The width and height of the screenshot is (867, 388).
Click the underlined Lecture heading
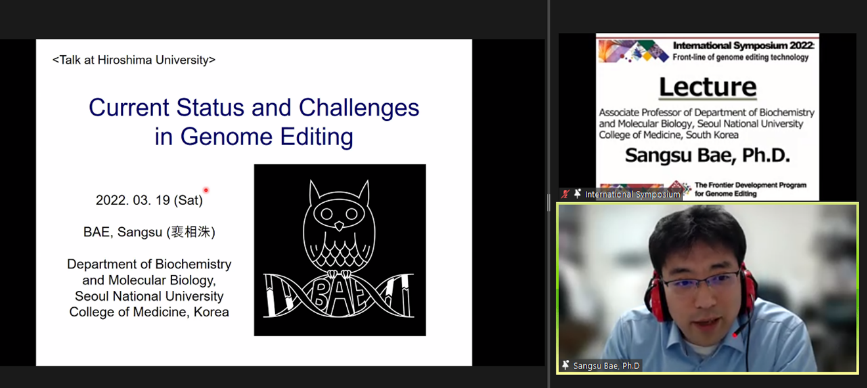(707, 87)
